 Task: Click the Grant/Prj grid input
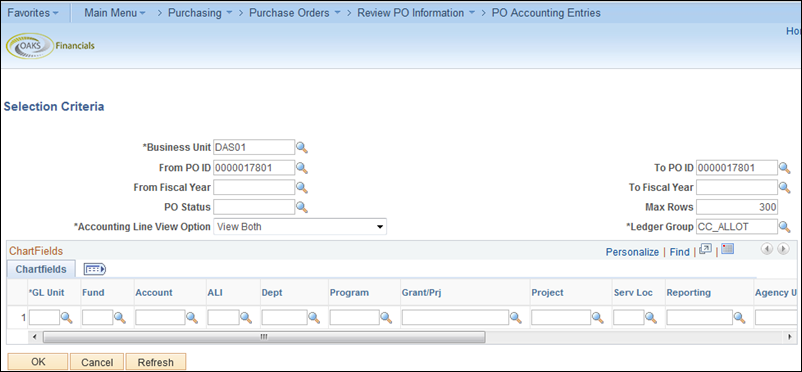click(455, 318)
